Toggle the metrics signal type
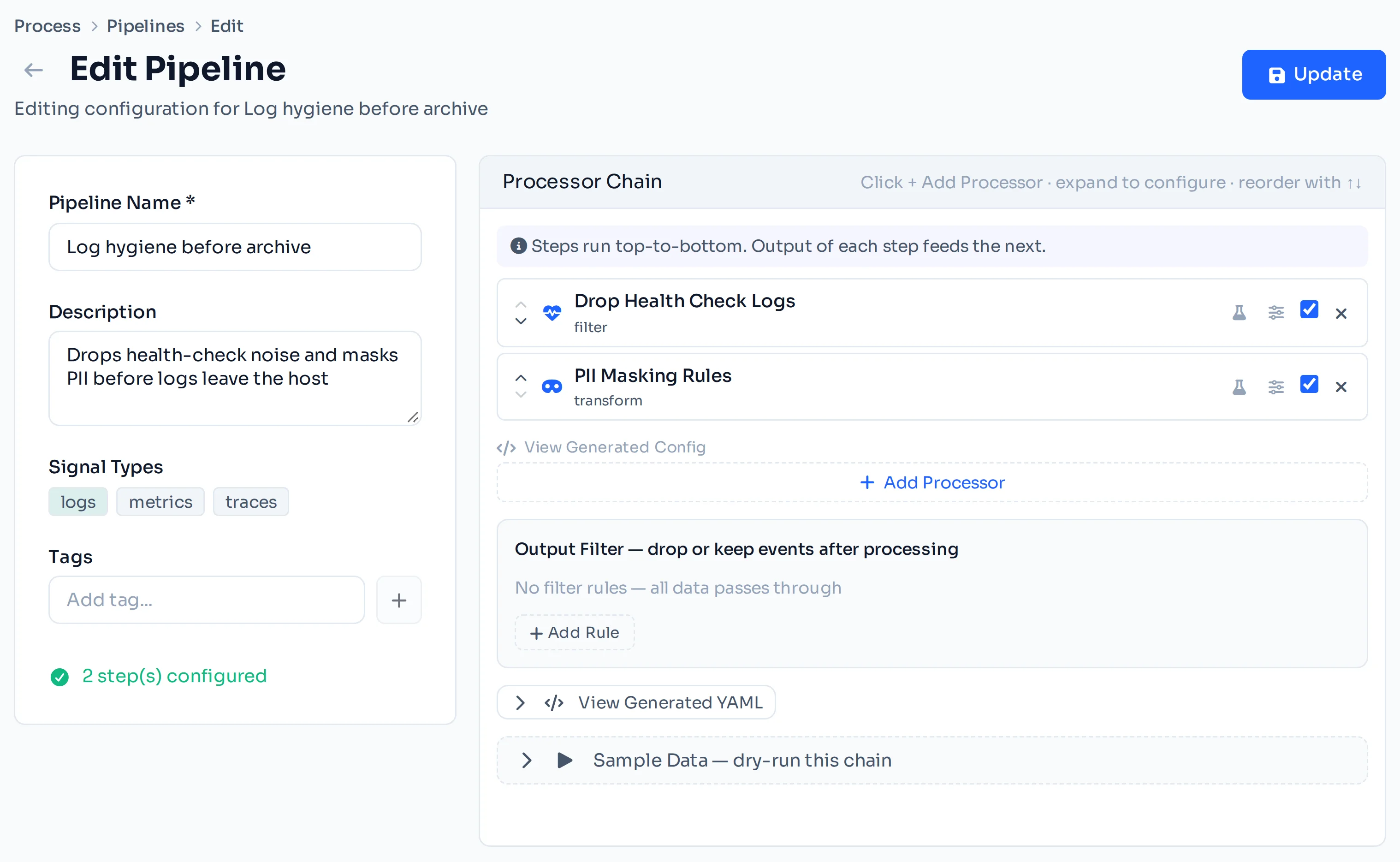1400x862 pixels. pos(160,502)
